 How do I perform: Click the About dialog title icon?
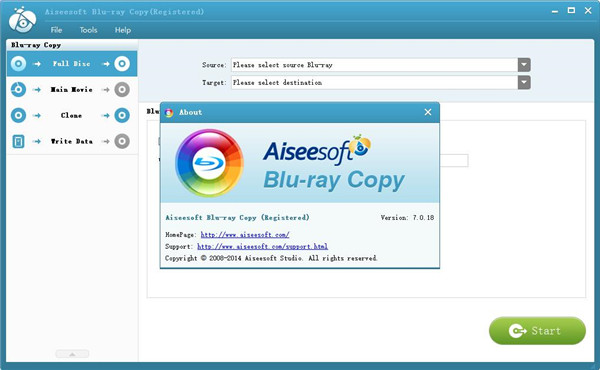pyautogui.click(x=169, y=112)
